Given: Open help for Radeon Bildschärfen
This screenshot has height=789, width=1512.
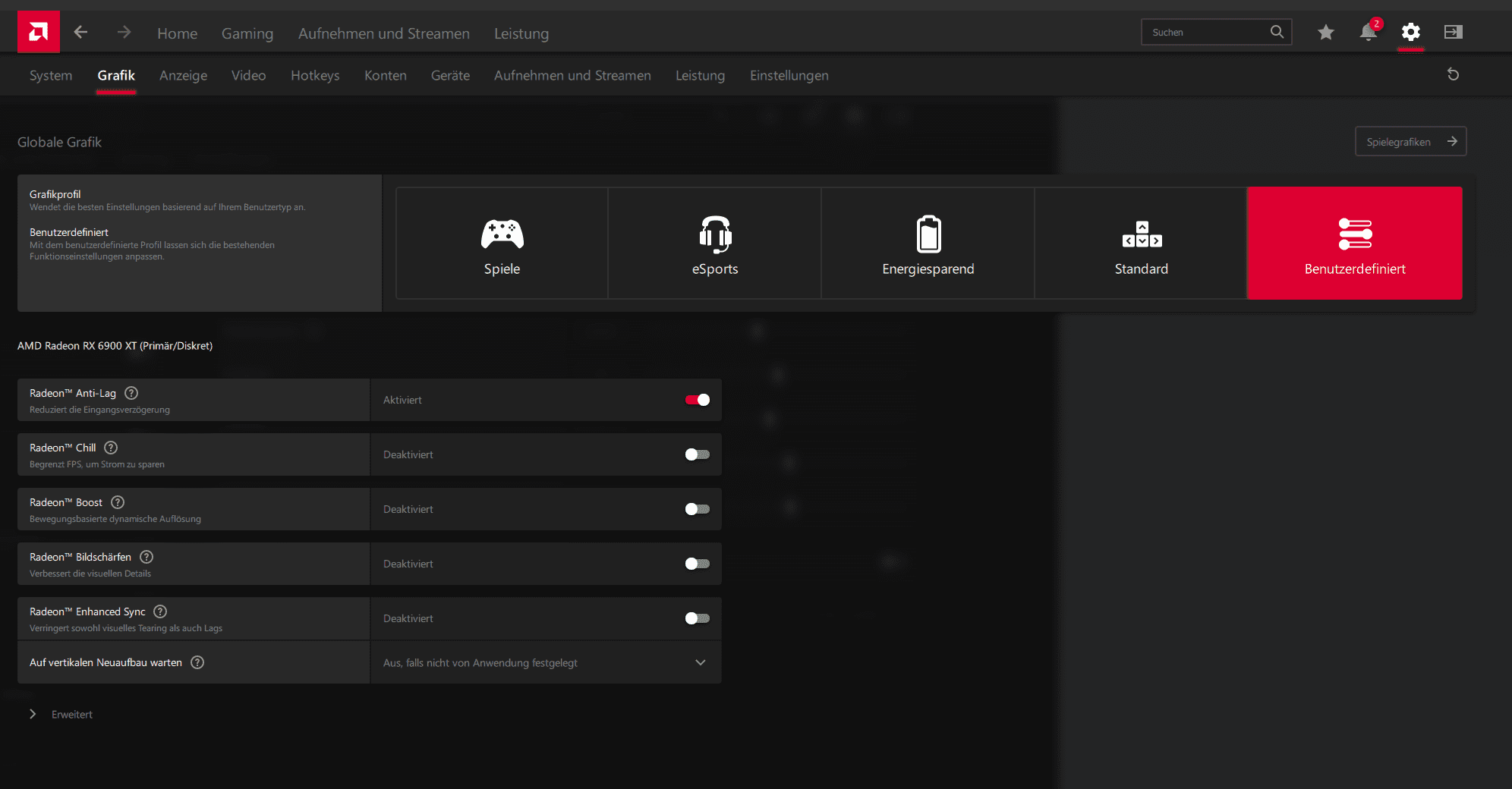Looking at the screenshot, I should (146, 557).
